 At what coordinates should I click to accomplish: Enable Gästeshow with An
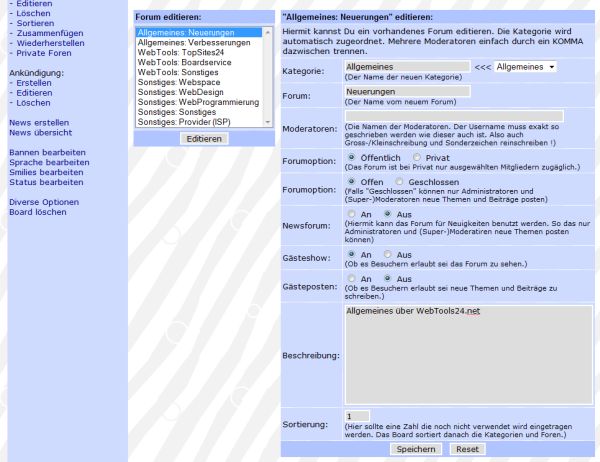click(351, 254)
